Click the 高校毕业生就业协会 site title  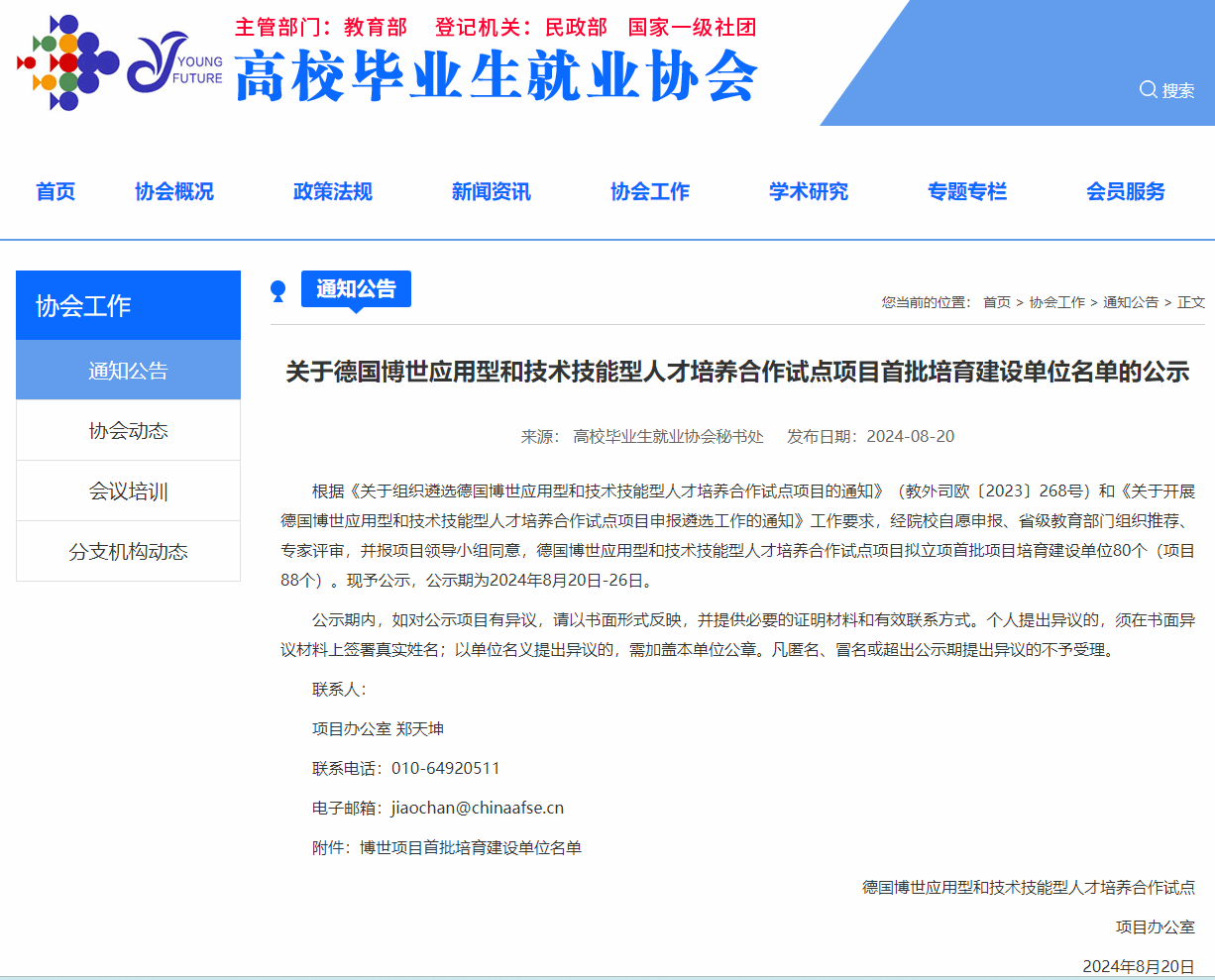pyautogui.click(x=497, y=75)
